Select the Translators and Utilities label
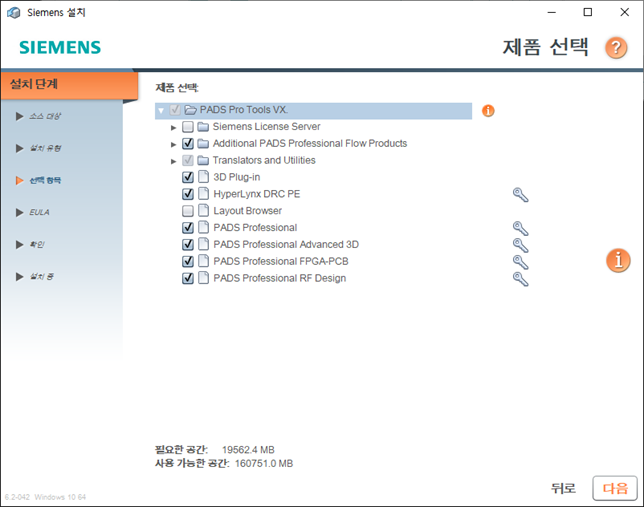The width and height of the screenshot is (644, 507). coord(264,160)
